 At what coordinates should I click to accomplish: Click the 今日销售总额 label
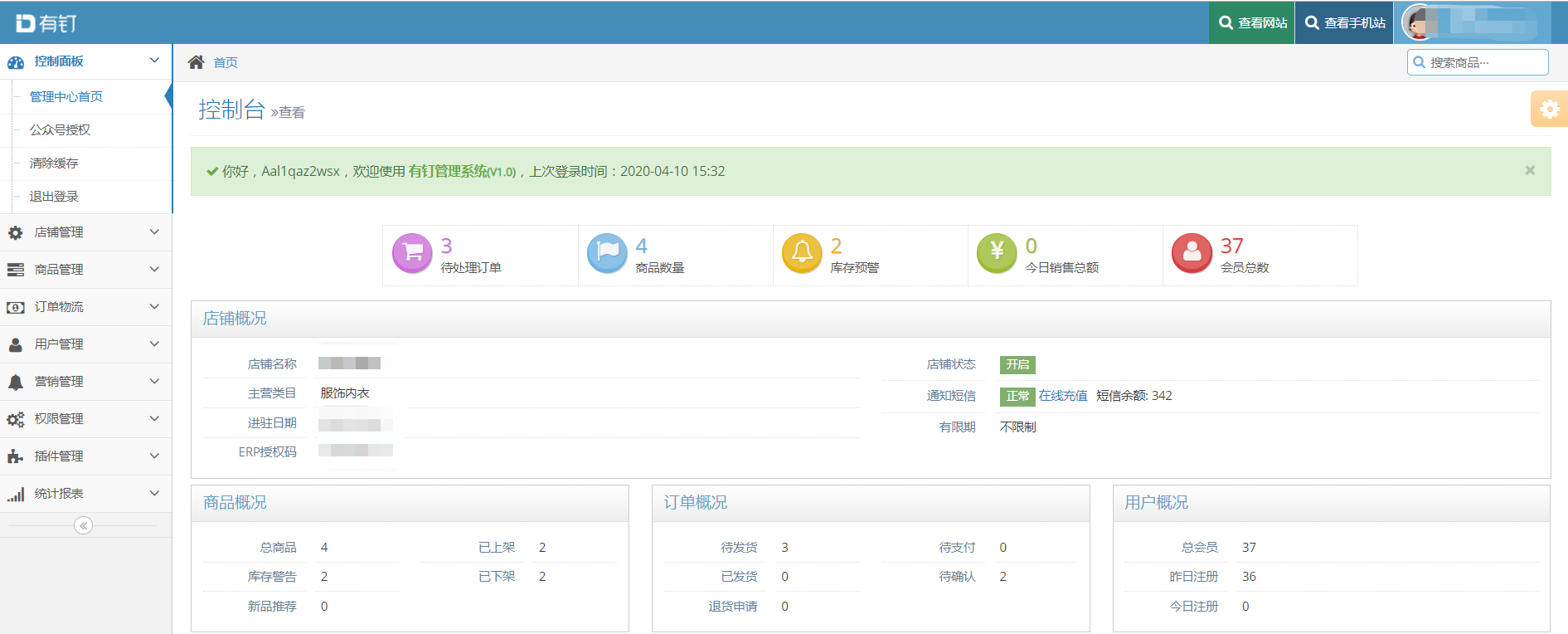click(x=1062, y=268)
